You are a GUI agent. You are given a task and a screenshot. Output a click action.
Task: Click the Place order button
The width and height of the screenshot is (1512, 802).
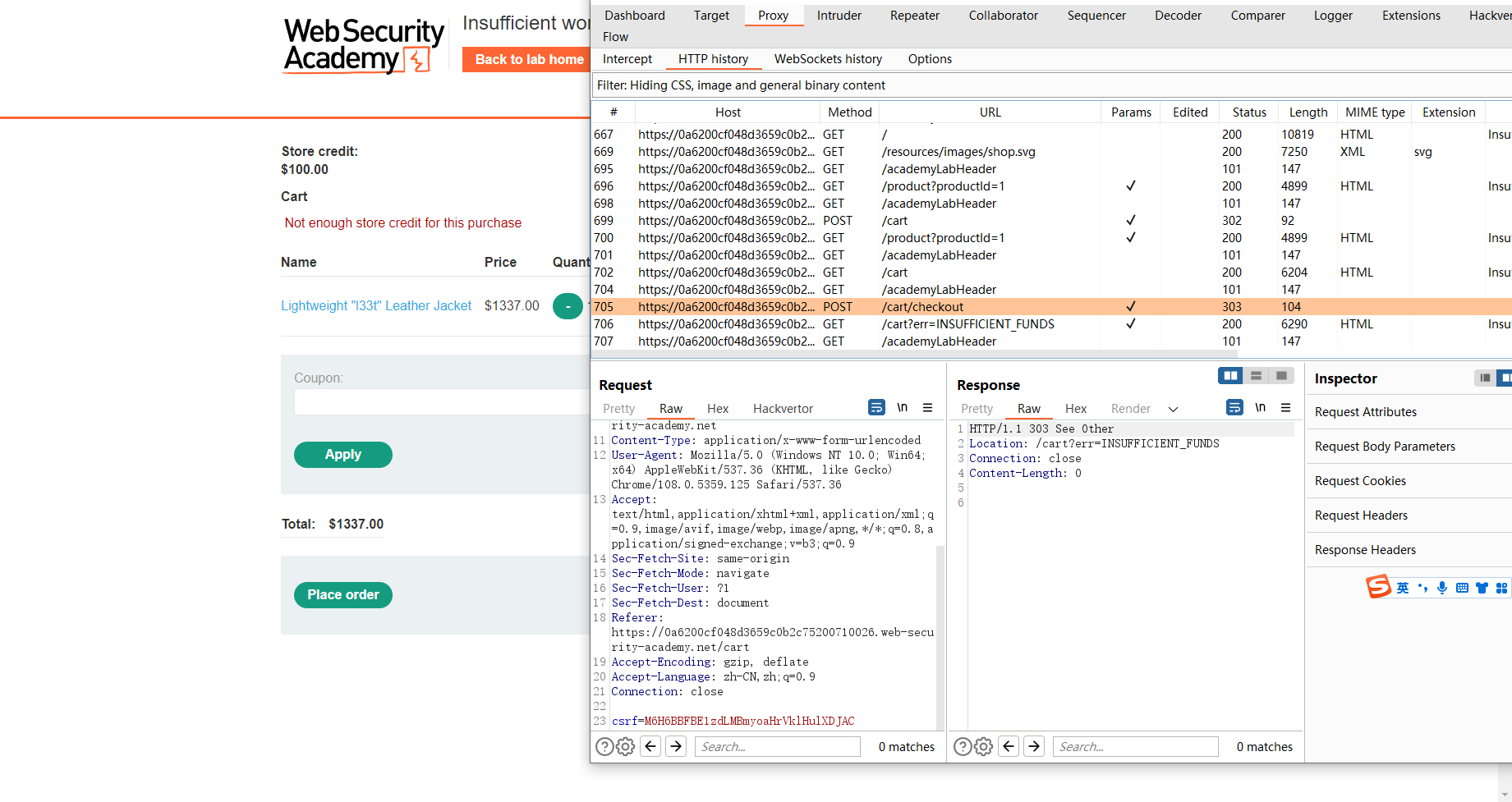click(342, 595)
